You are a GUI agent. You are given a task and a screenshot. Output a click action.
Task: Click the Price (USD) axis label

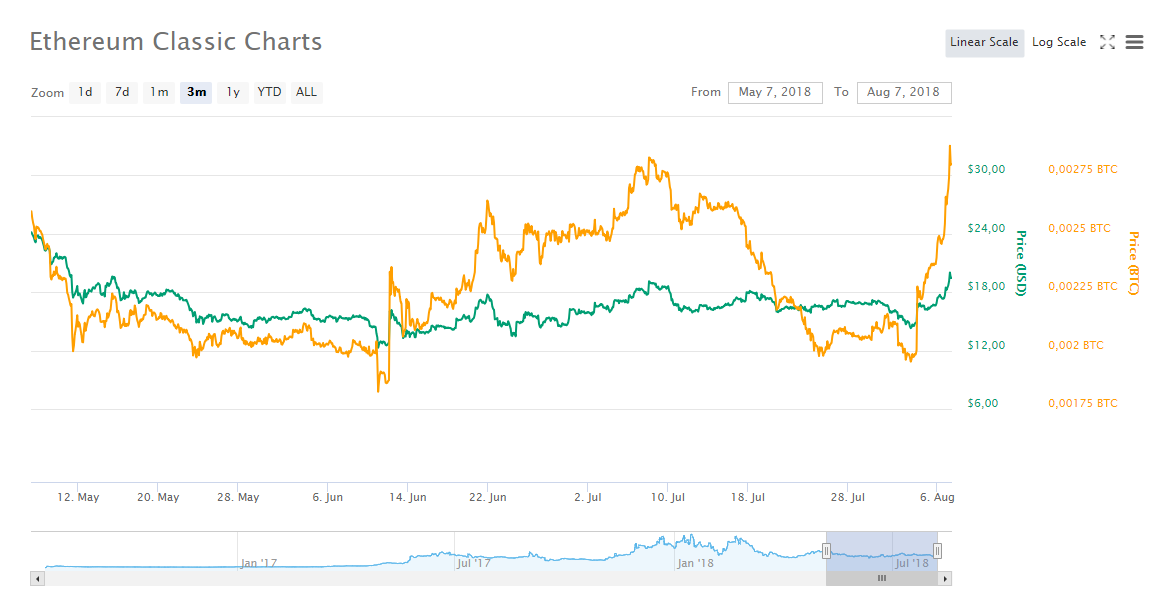[1020, 263]
